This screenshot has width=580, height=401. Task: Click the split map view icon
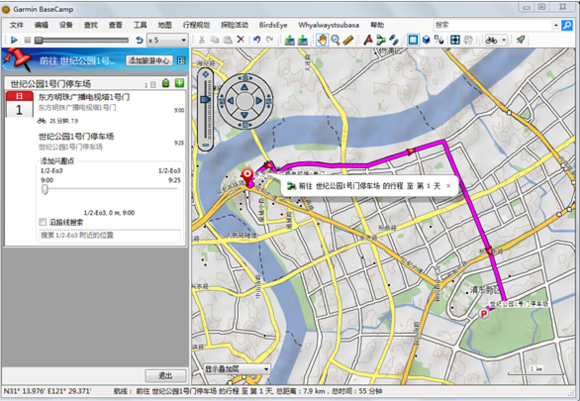click(439, 40)
